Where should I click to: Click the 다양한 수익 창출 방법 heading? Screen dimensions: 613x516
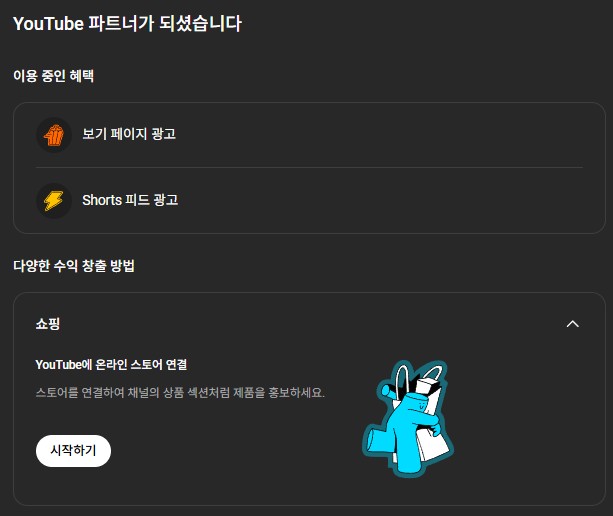click(74, 266)
